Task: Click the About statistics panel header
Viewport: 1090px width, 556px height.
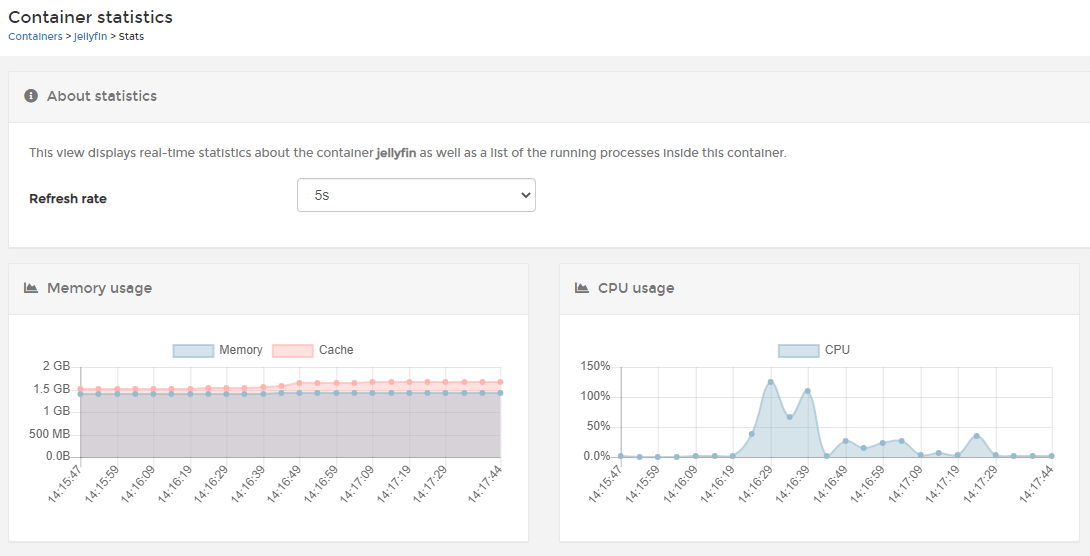Action: pyautogui.click(x=102, y=96)
